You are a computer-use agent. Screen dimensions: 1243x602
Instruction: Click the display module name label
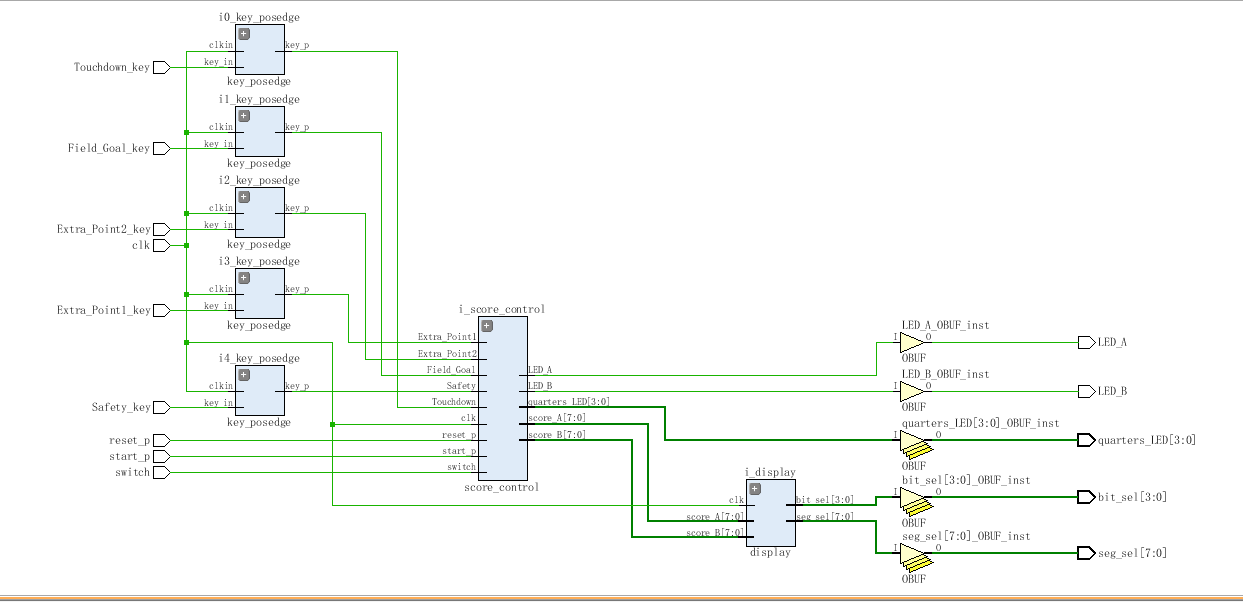pyautogui.click(x=770, y=552)
